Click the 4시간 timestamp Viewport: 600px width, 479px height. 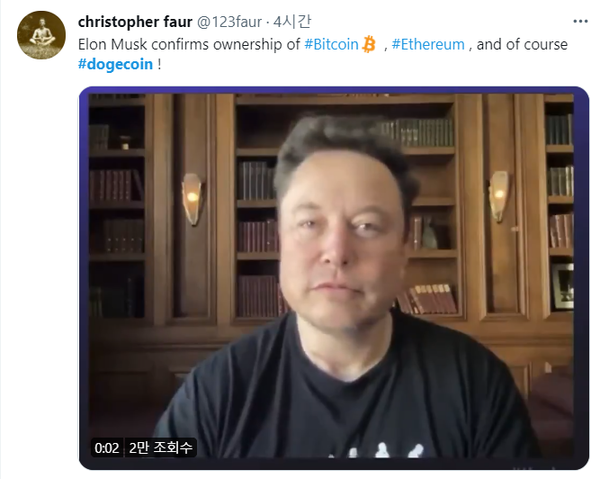(292, 22)
